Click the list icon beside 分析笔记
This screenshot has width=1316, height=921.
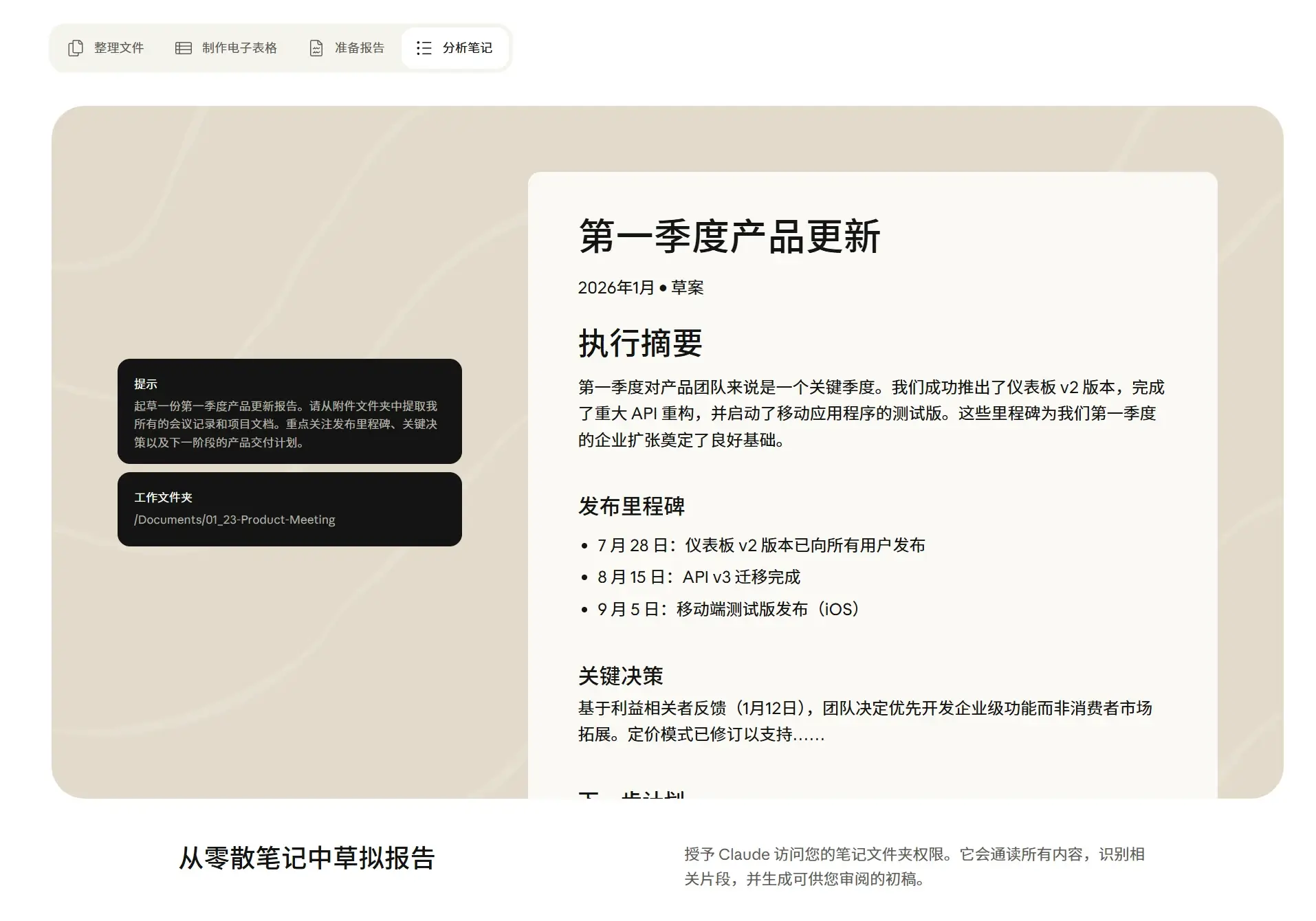click(x=424, y=47)
